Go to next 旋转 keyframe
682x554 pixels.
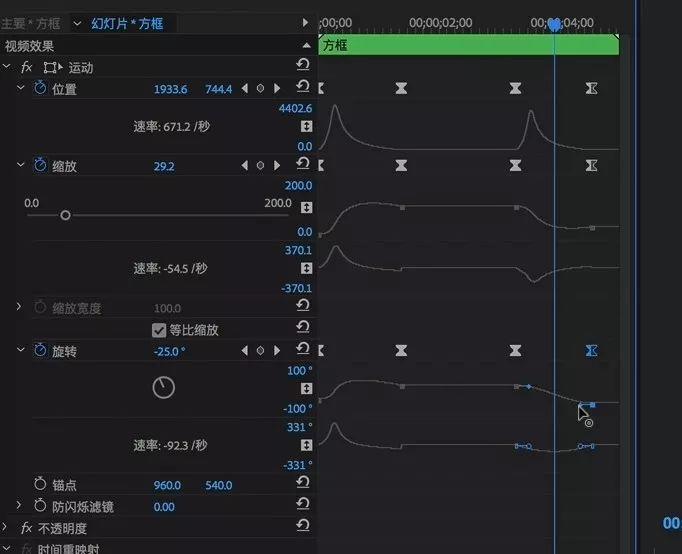[x=277, y=350]
